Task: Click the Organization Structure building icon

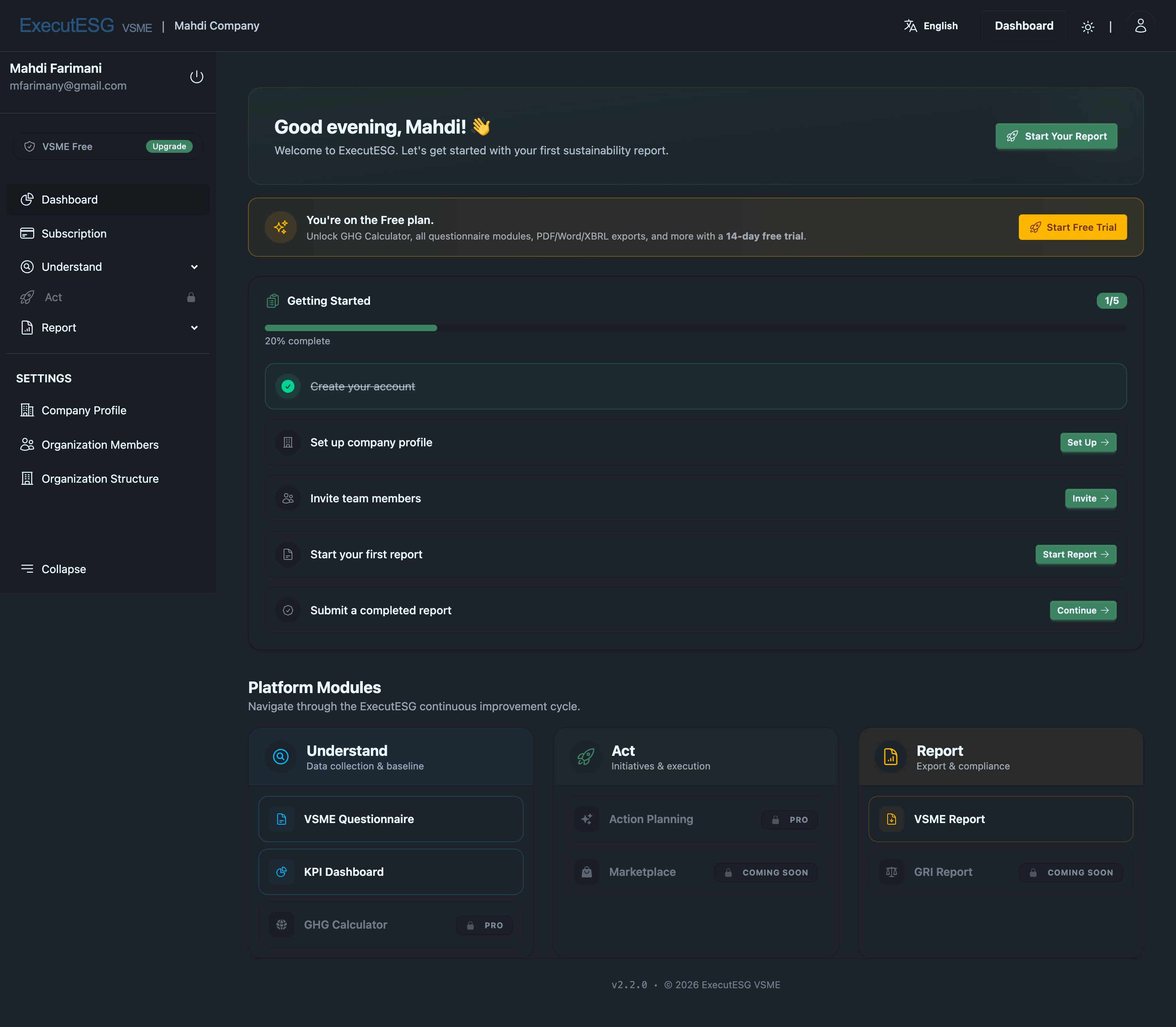Action: [27, 478]
